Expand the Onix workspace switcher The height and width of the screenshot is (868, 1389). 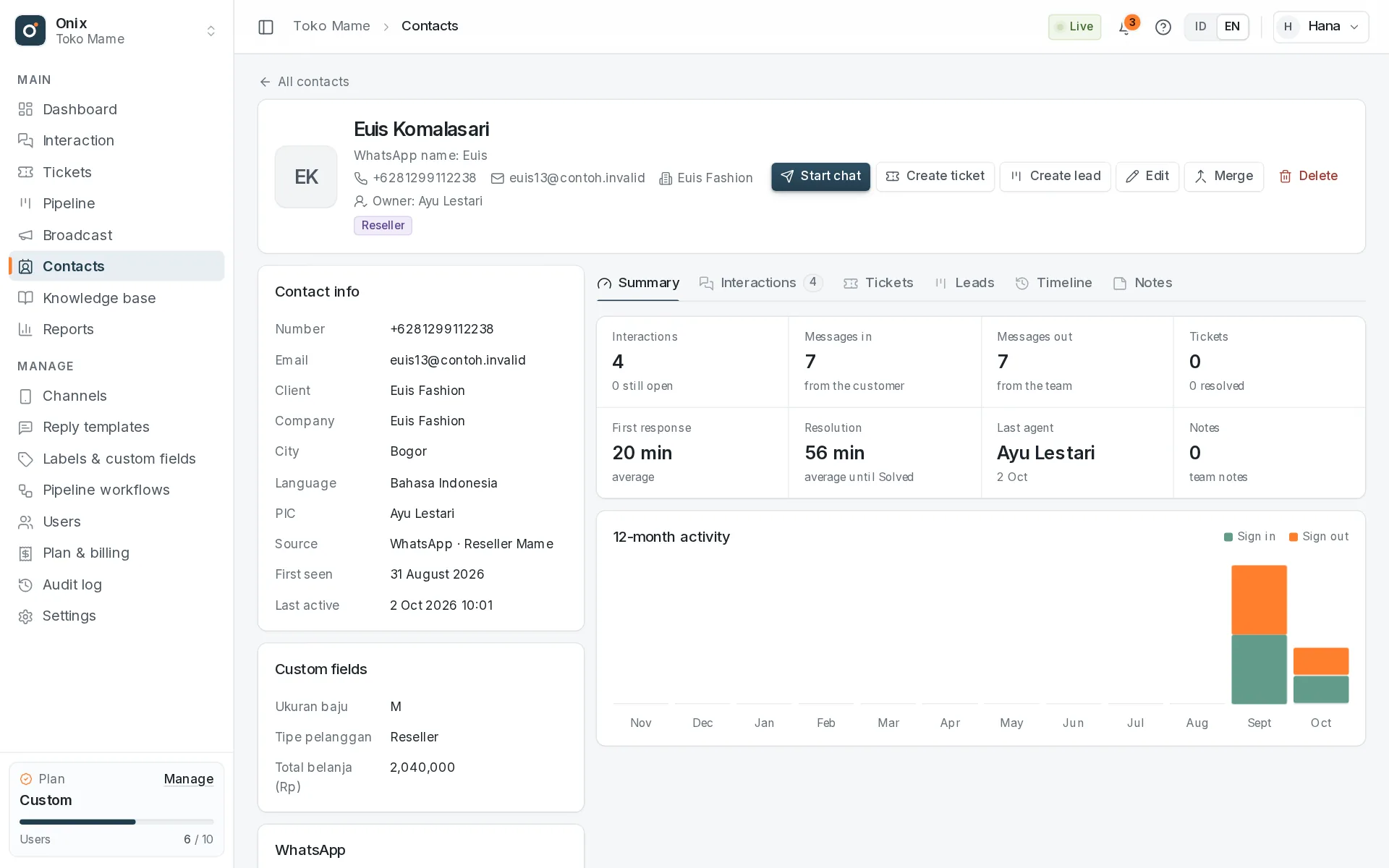coord(116,30)
